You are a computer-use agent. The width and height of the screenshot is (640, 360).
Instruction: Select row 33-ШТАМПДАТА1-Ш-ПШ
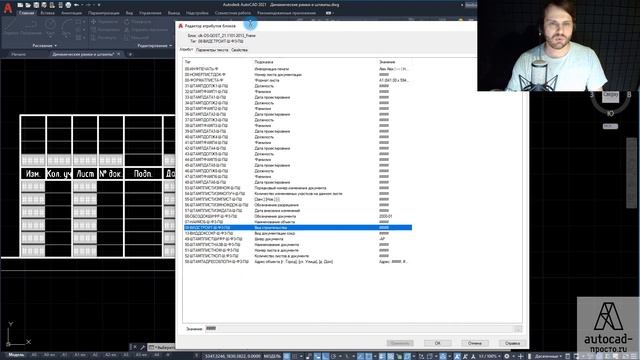click(x=298, y=98)
